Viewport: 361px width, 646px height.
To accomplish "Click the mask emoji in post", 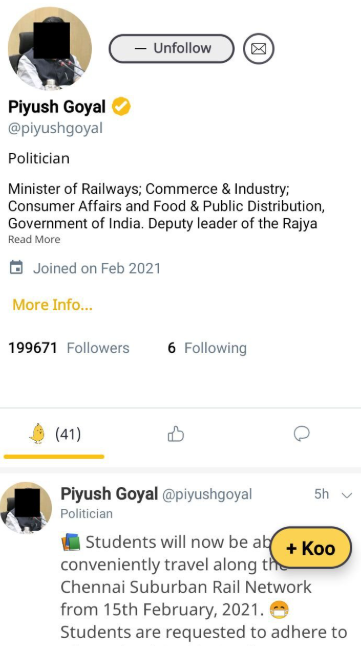I will 279,609.
